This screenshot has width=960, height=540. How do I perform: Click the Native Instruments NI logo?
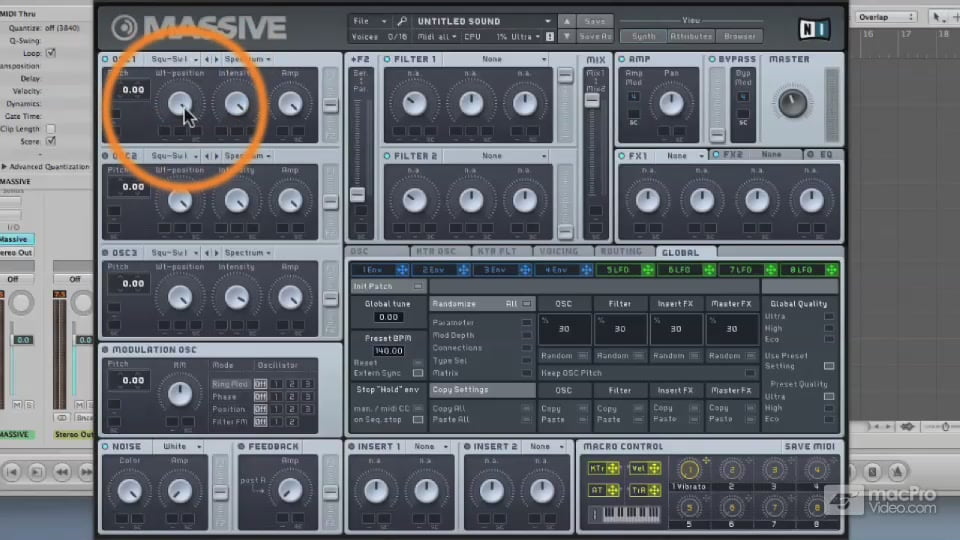(814, 29)
